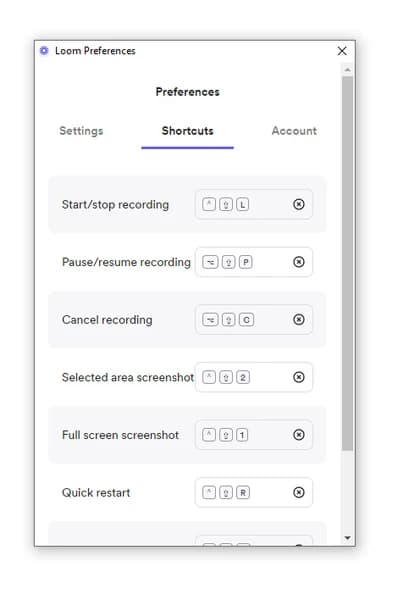This screenshot has height=600, width=398.
Task: Click the Selected area screenshot label
Action: click(128, 377)
